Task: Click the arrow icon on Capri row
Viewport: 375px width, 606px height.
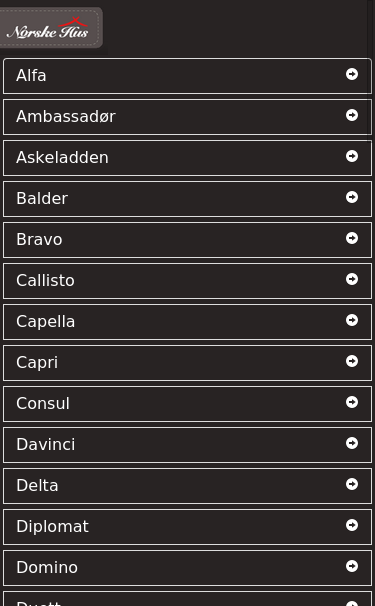Action: click(352, 361)
